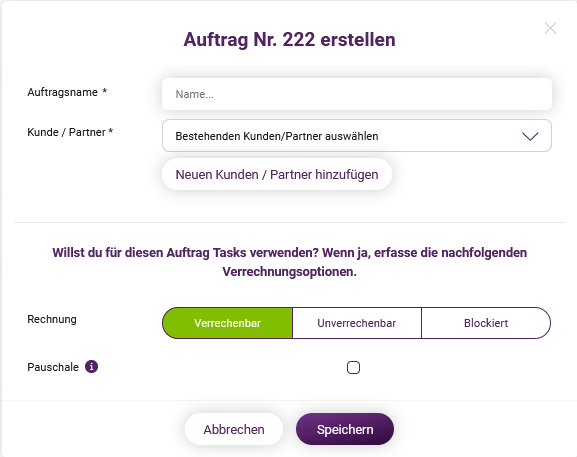Cancel with the Abbrechen button

pyautogui.click(x=234, y=429)
